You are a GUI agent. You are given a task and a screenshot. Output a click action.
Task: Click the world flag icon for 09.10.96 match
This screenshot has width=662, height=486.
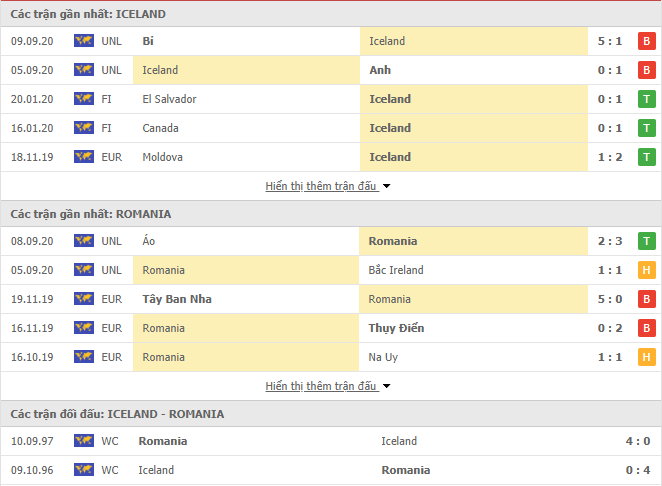point(84,470)
